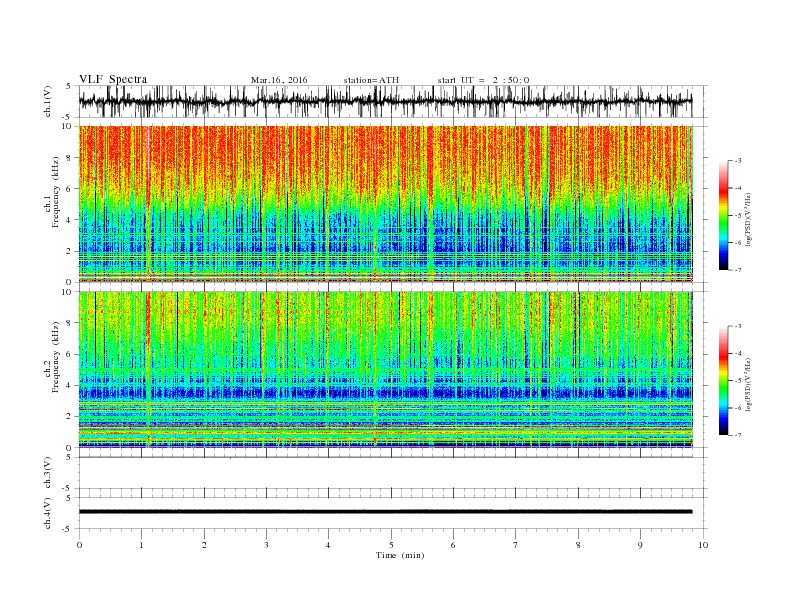Click the "-5" tick on ch.4(V) axis
The image size is (792, 612).
68,529
